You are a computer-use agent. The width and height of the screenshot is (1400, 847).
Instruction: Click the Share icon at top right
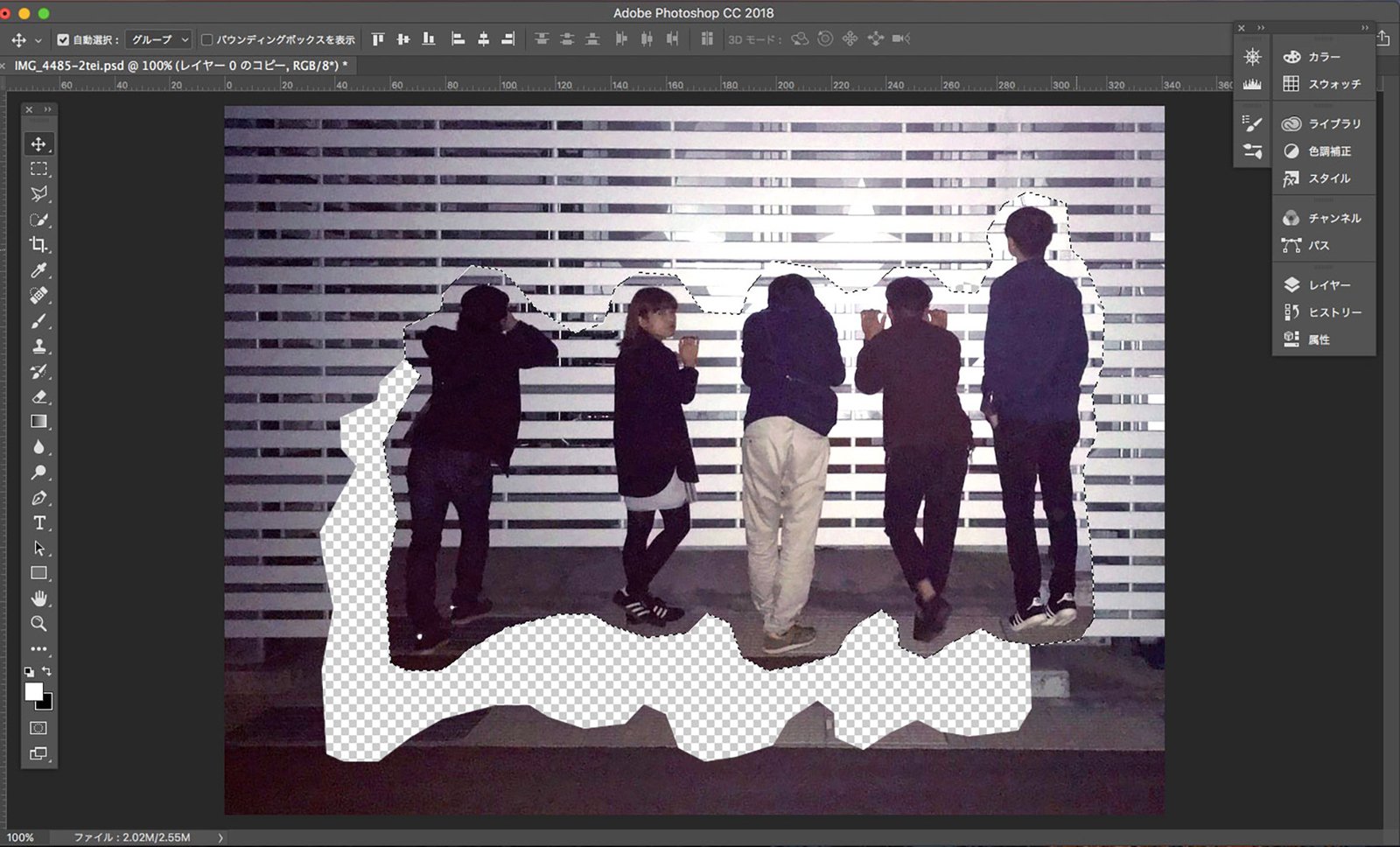[1383, 38]
